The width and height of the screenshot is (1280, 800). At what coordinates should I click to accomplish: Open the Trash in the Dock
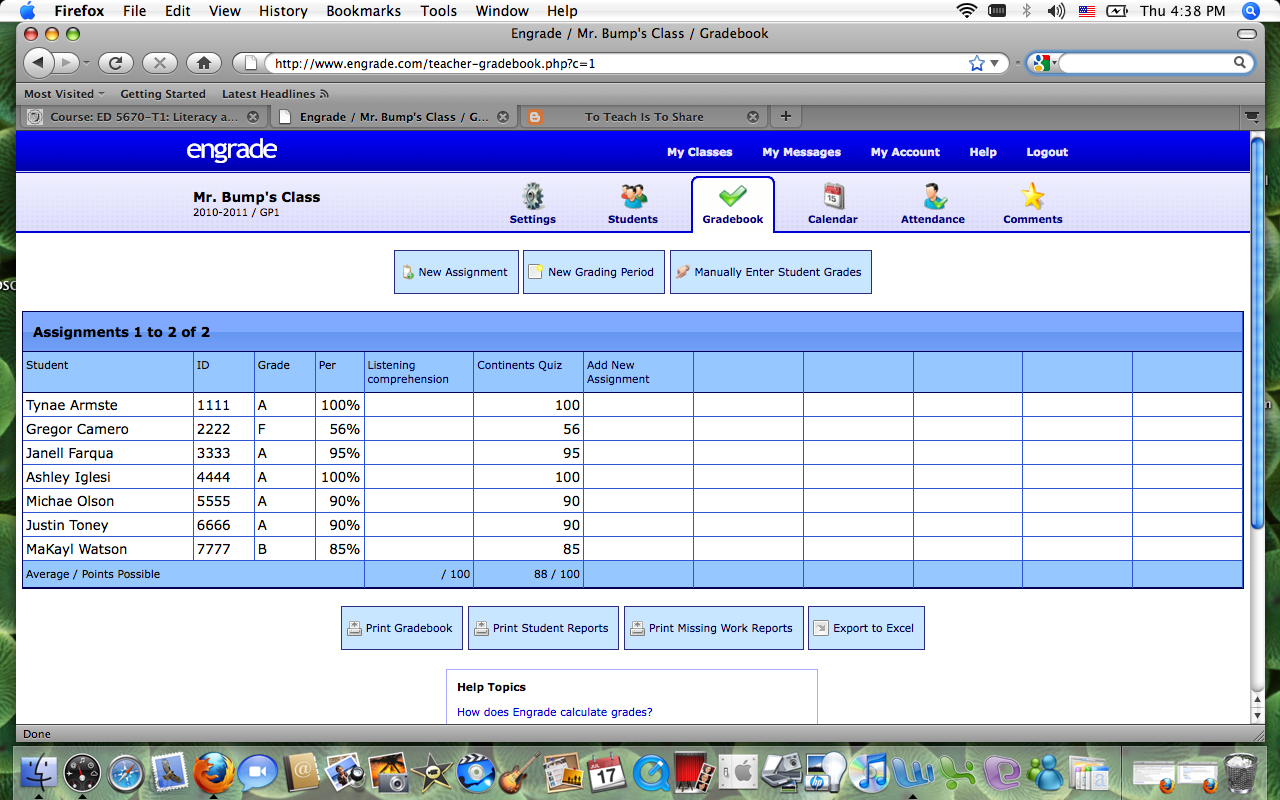coord(1241,772)
